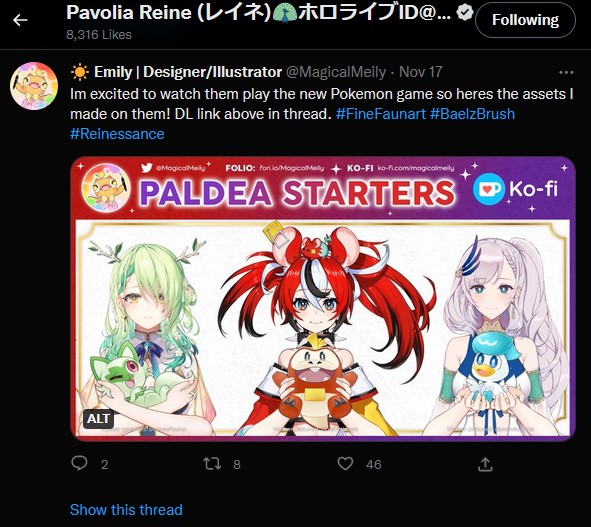Like the tweet with the heart icon
Screen dimensions: 591x527
(345, 464)
